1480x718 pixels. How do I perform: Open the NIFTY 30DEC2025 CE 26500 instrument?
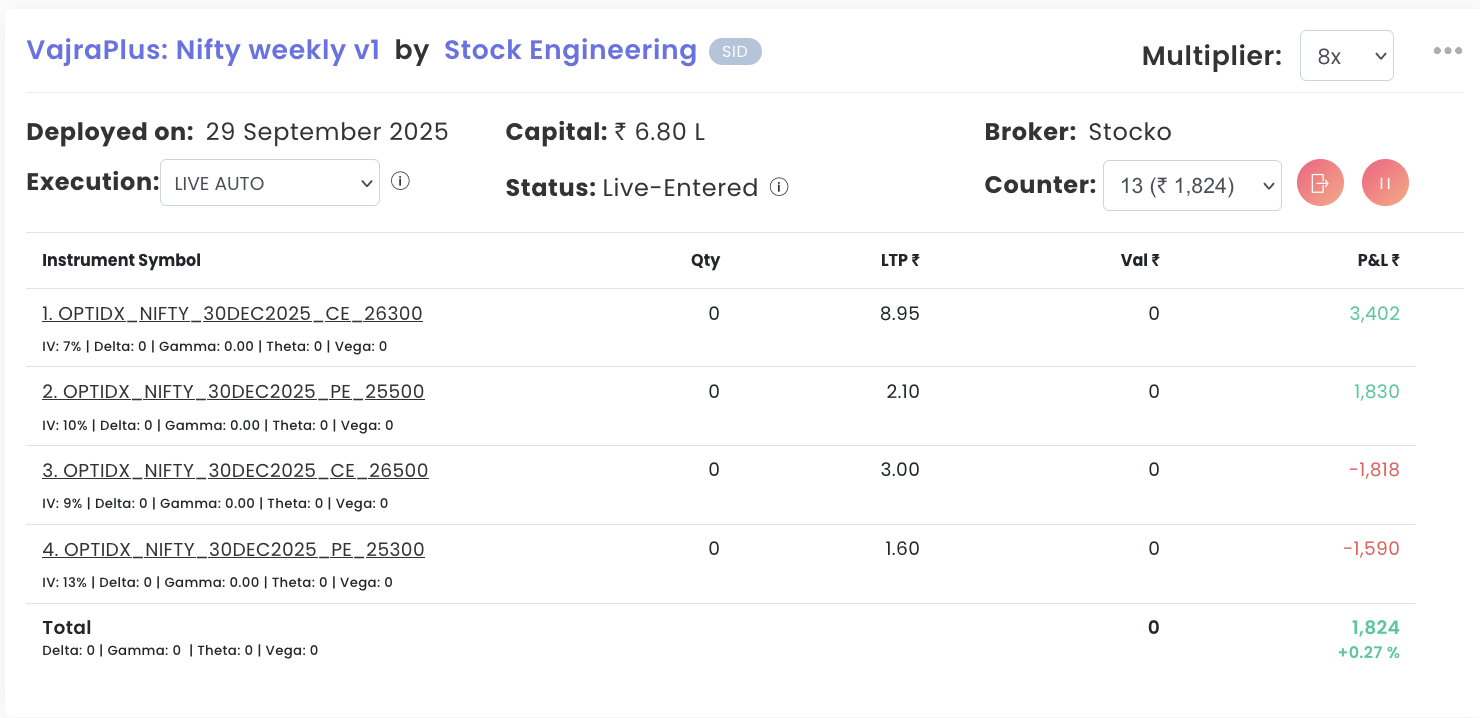click(235, 471)
